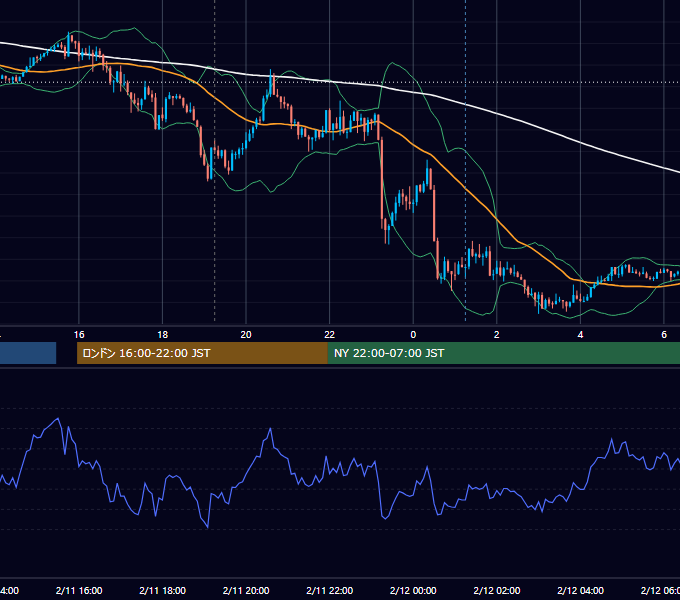Click the 2/11 20:00 date label
The image size is (680, 600).
[246, 590]
